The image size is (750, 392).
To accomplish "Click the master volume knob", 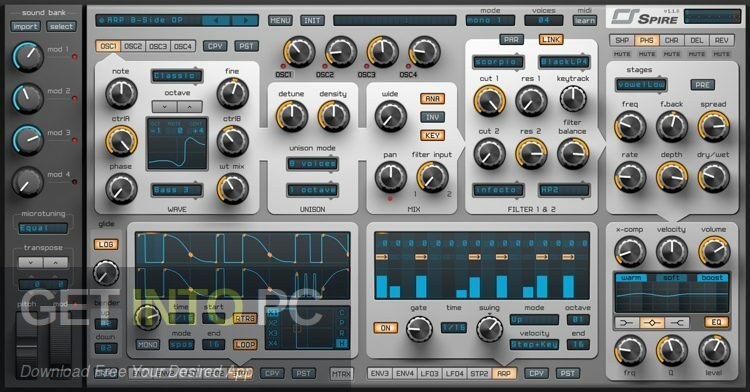I will [714, 251].
